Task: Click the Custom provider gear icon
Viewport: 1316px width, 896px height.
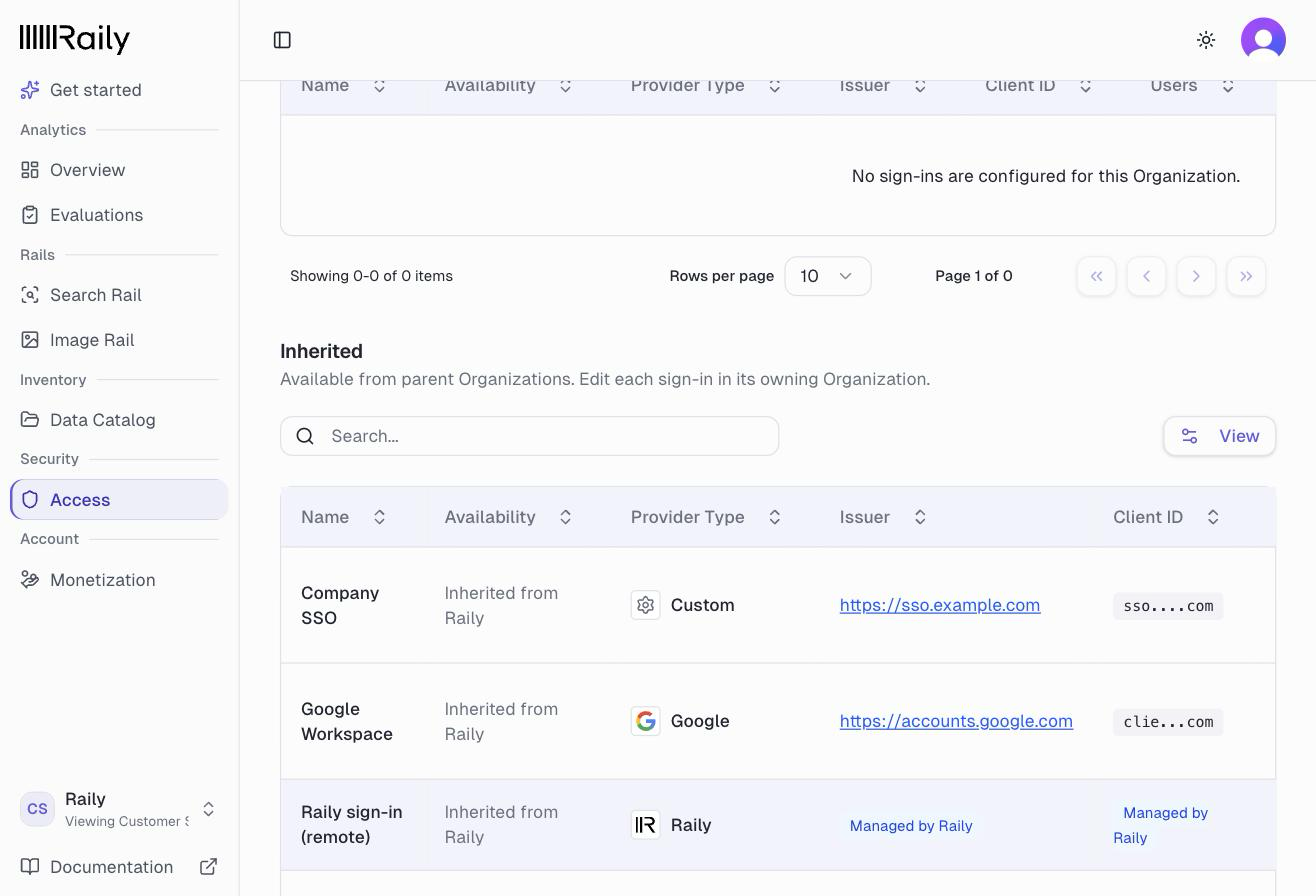Action: click(645, 605)
